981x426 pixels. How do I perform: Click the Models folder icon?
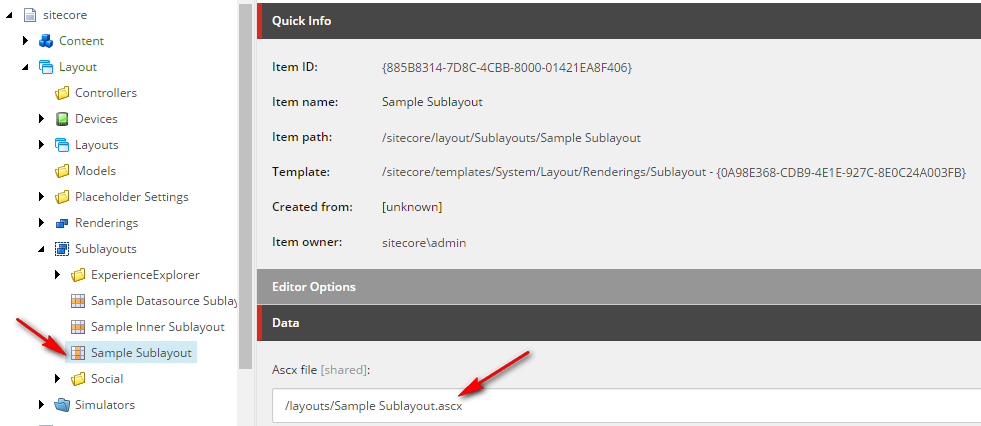tap(61, 171)
